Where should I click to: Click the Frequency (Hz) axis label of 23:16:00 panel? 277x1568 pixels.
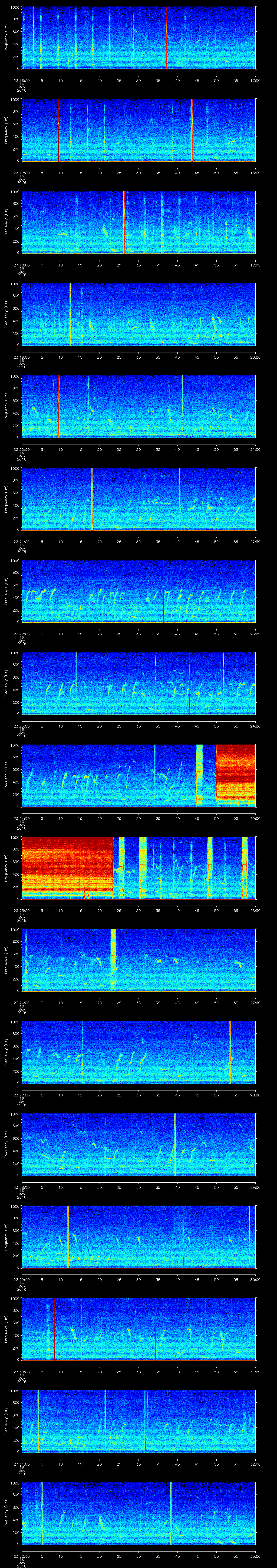(x=7, y=38)
